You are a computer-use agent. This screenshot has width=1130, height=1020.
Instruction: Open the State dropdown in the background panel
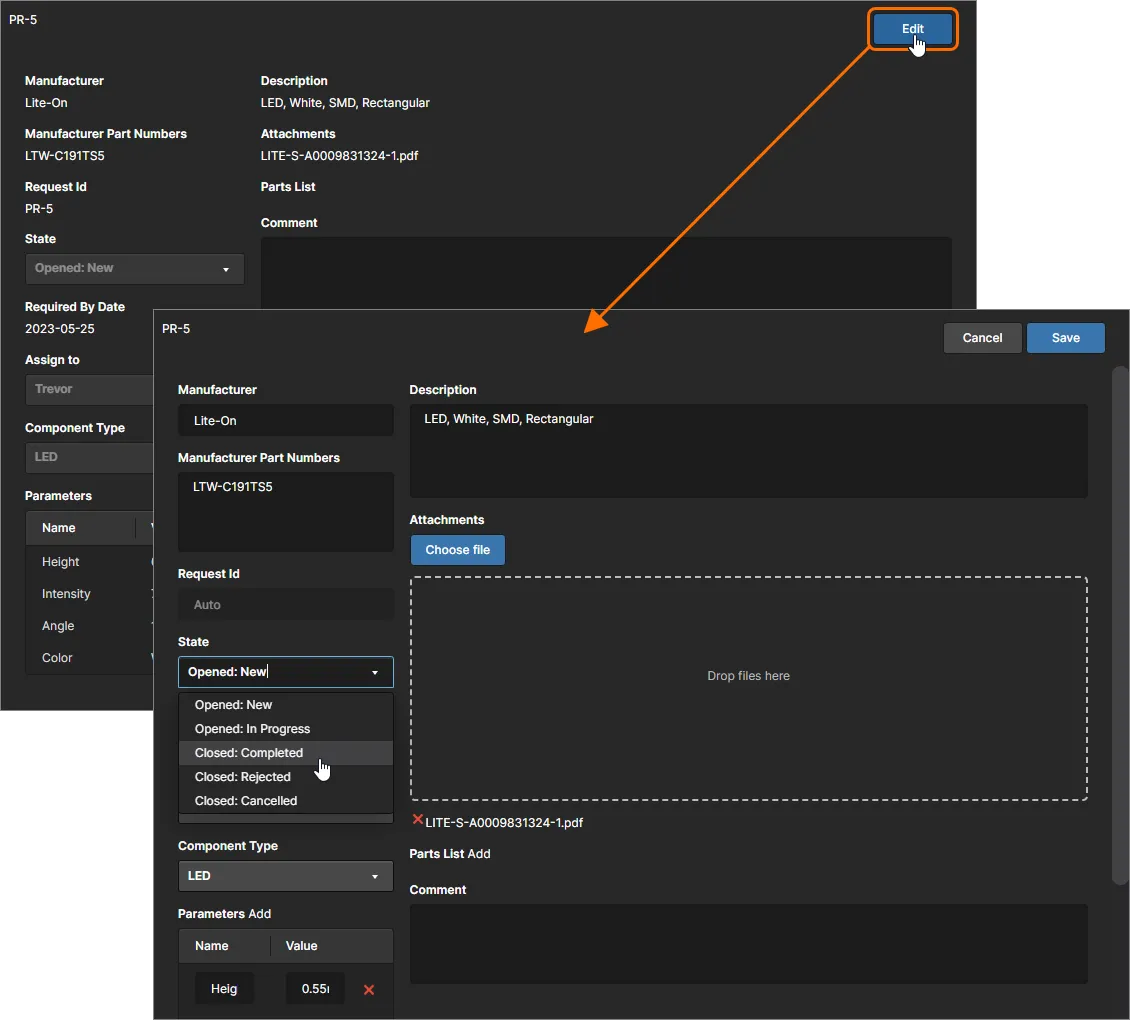tap(134, 268)
